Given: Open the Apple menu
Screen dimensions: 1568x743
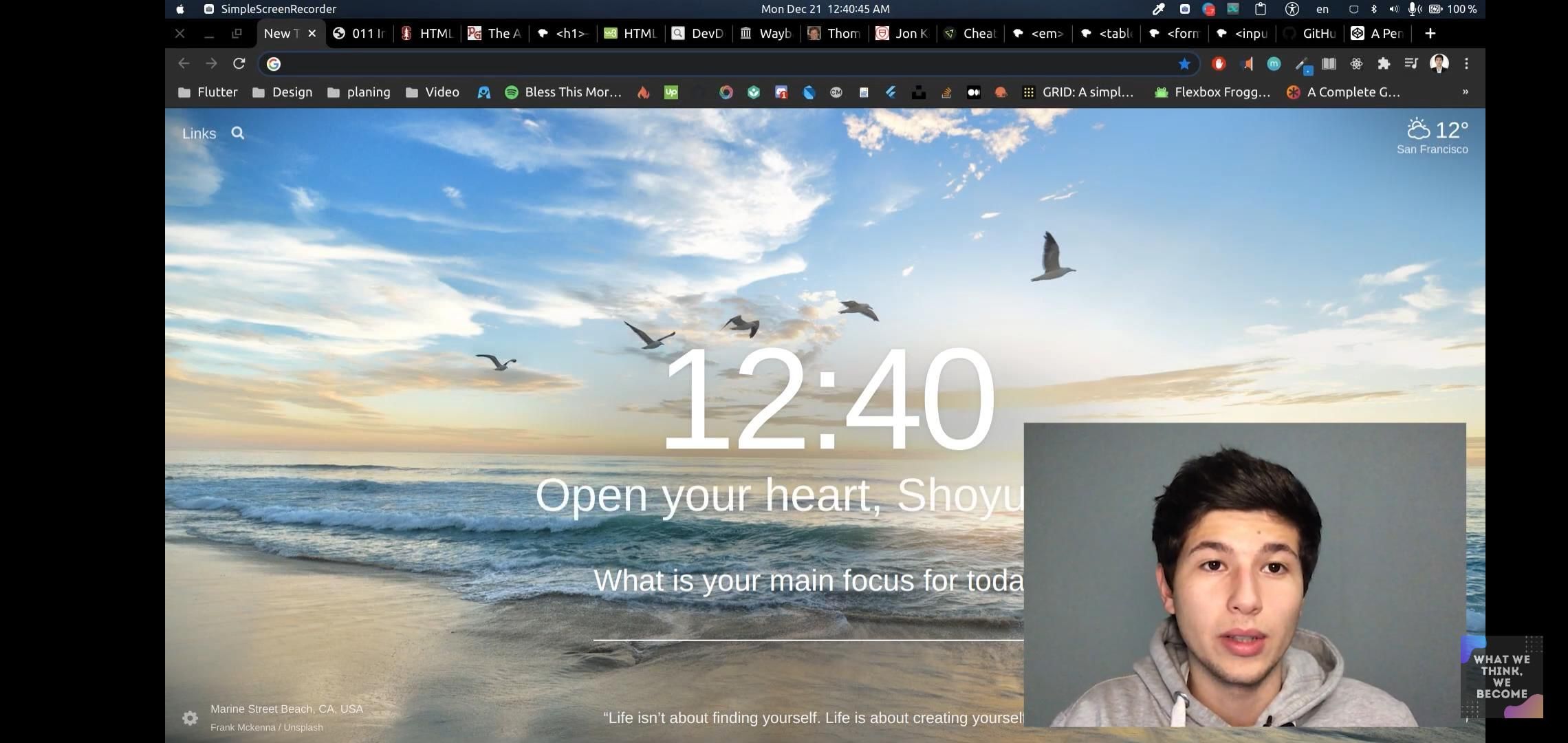Looking at the screenshot, I should coord(179,9).
